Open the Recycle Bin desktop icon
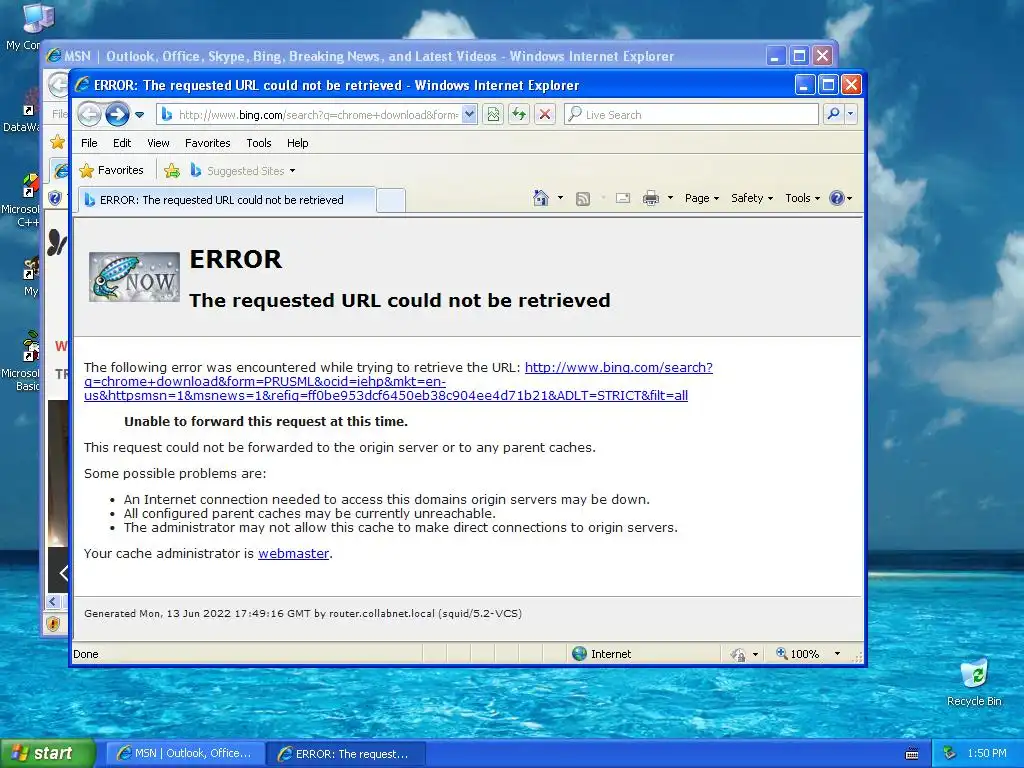Image resolution: width=1024 pixels, height=768 pixels. pos(974,682)
